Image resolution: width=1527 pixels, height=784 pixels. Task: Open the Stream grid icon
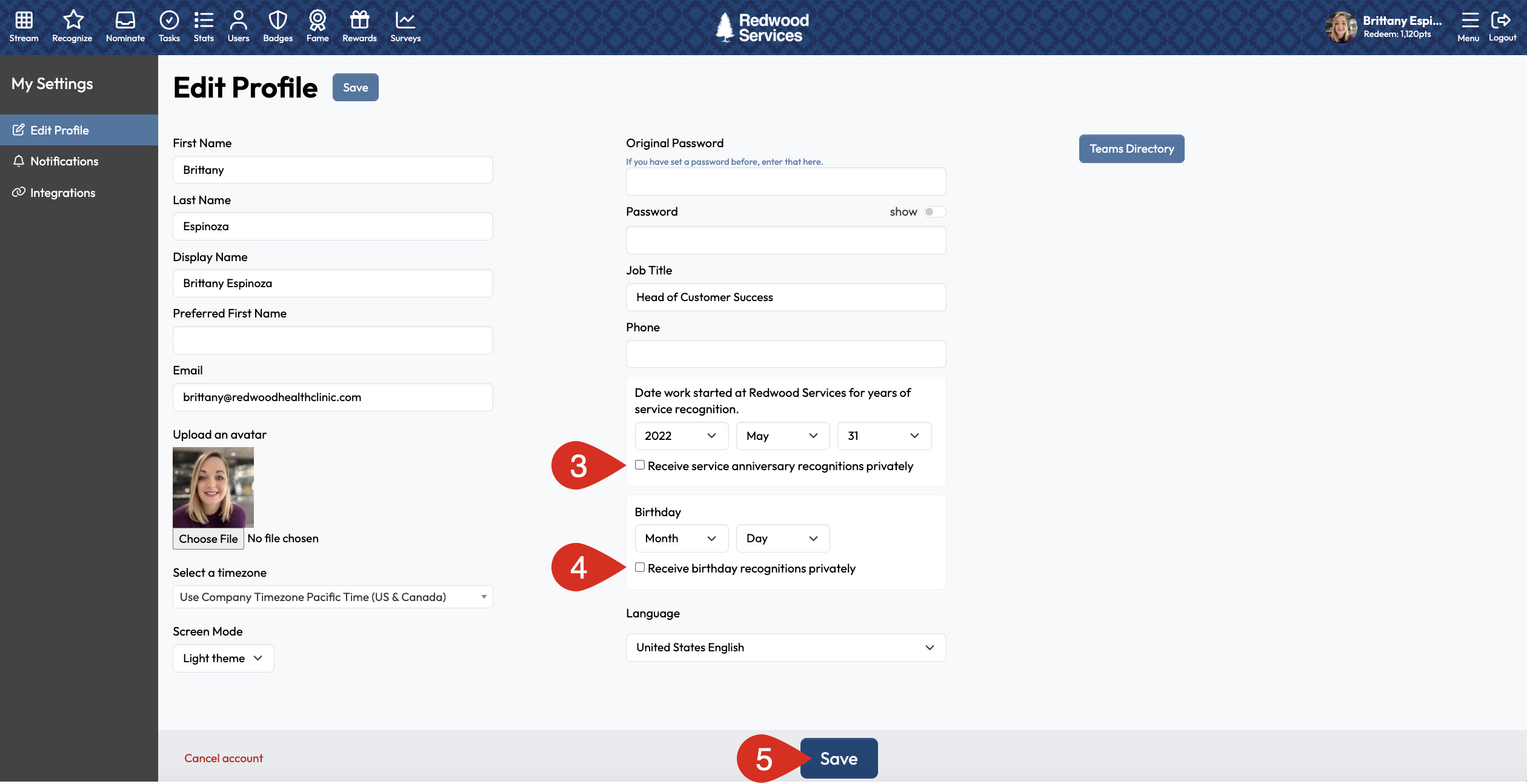tap(24, 21)
